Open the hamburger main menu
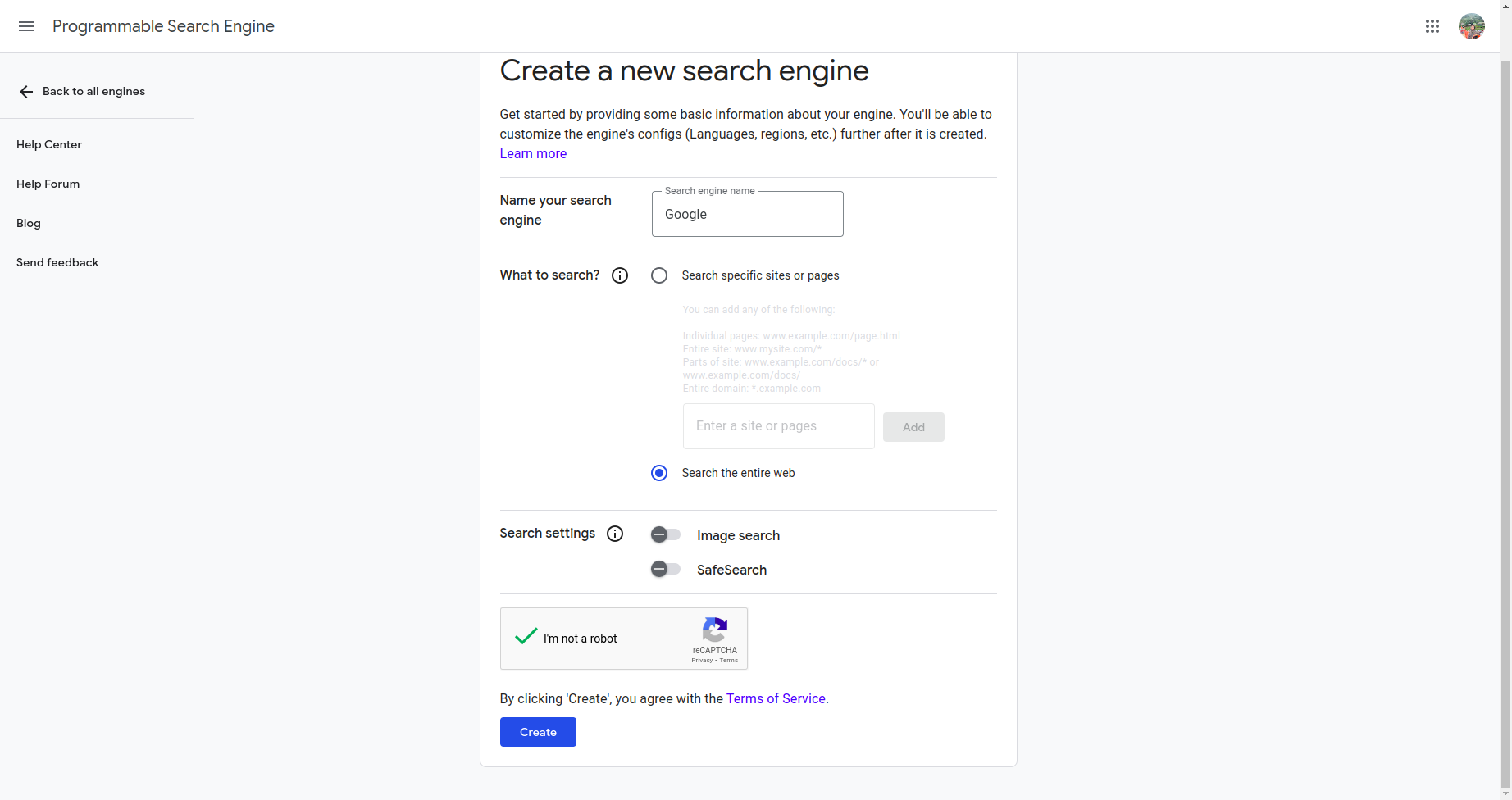The height and width of the screenshot is (800, 1512). (x=26, y=26)
